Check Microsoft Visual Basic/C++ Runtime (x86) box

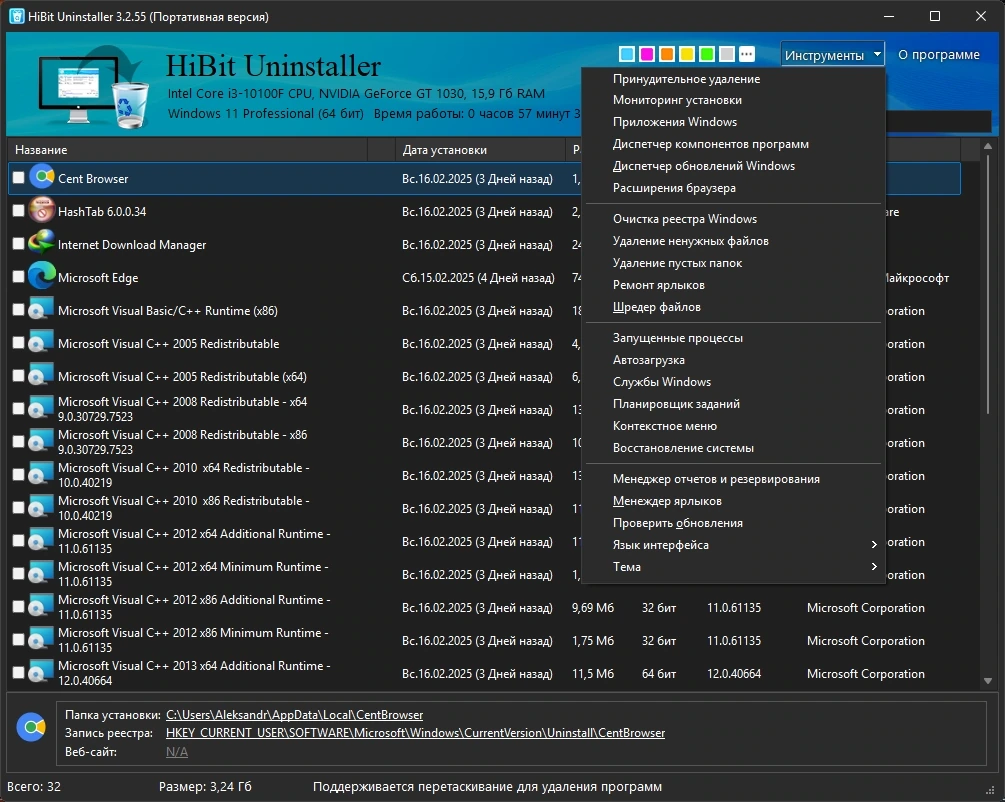[x=19, y=310]
